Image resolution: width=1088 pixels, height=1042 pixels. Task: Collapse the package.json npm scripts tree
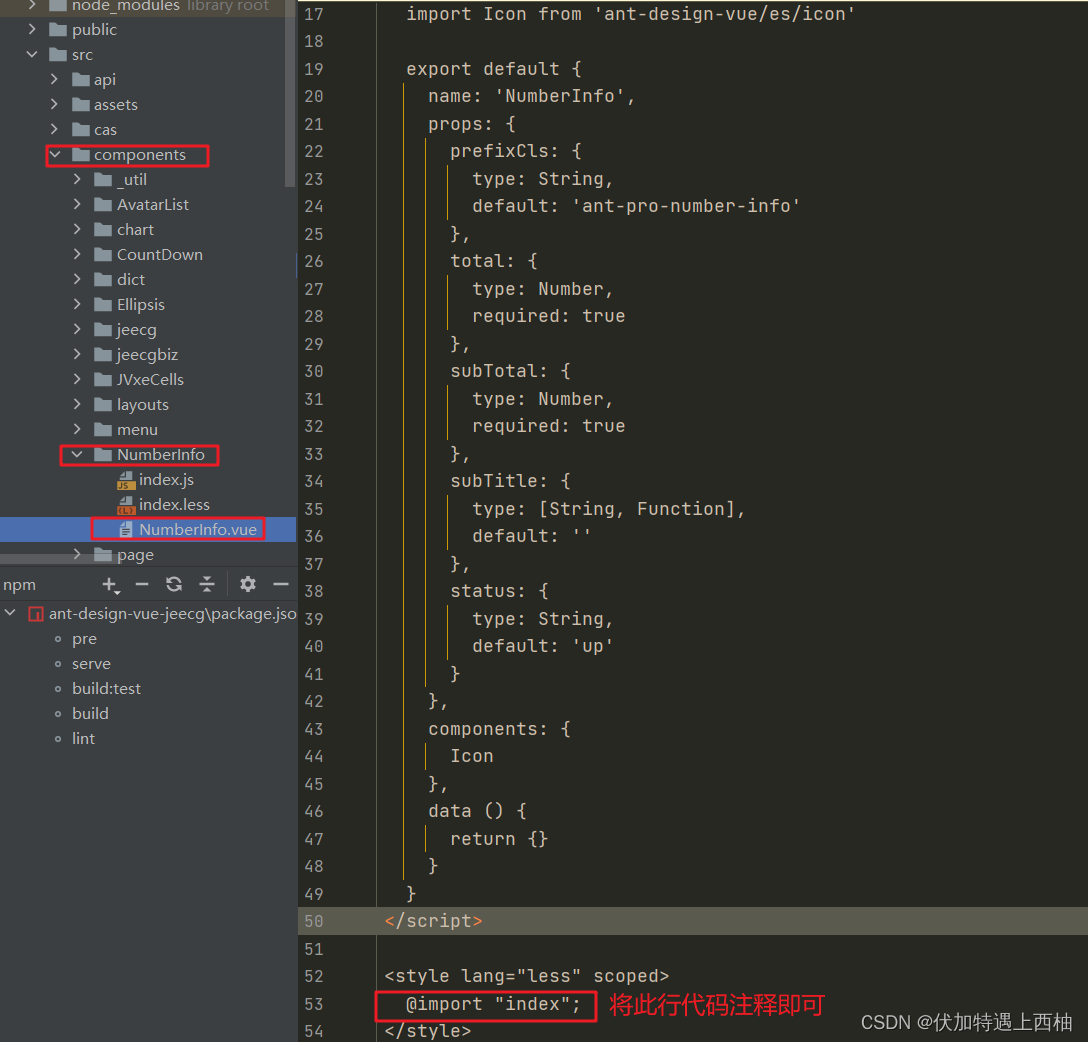(x=10, y=613)
